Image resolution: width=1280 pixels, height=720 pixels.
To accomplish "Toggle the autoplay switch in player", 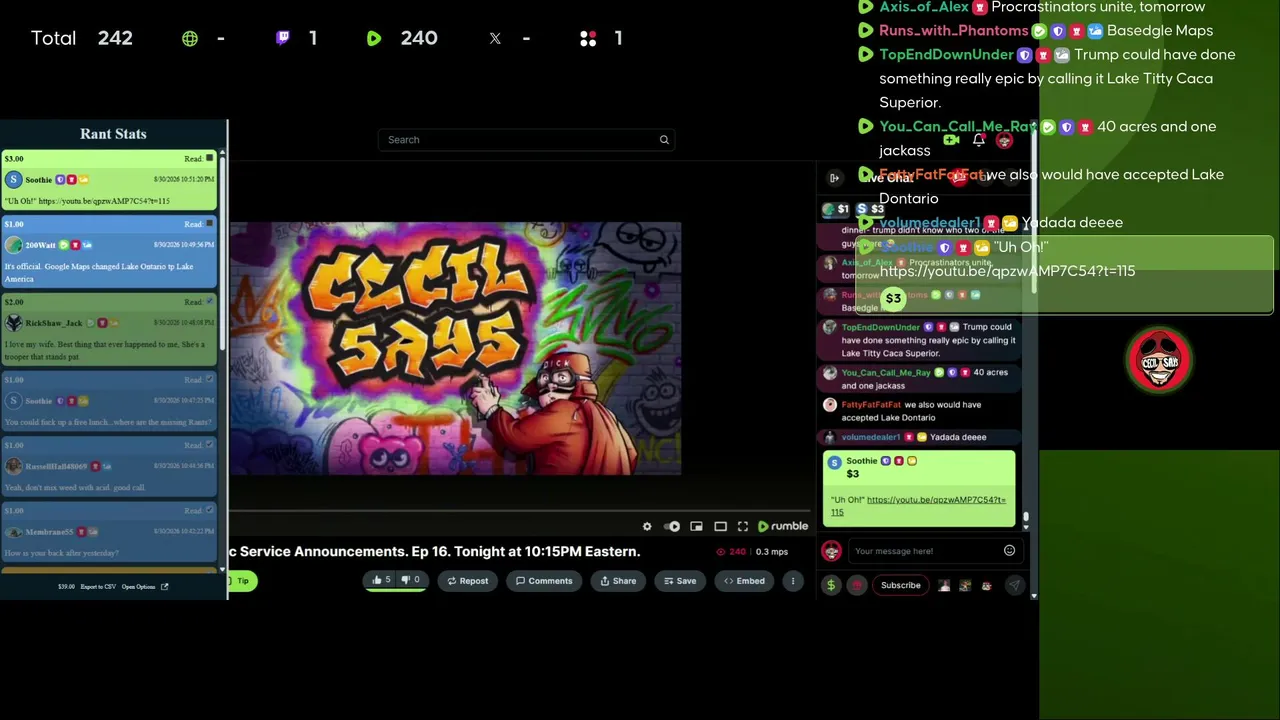I will [x=672, y=526].
